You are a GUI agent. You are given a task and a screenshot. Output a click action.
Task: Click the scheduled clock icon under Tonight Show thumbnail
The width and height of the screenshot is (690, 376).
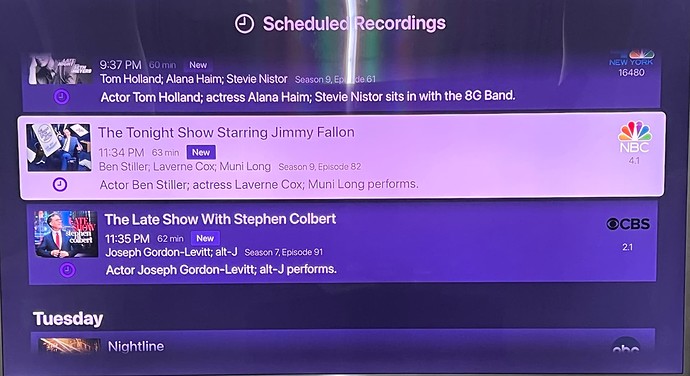tap(60, 184)
